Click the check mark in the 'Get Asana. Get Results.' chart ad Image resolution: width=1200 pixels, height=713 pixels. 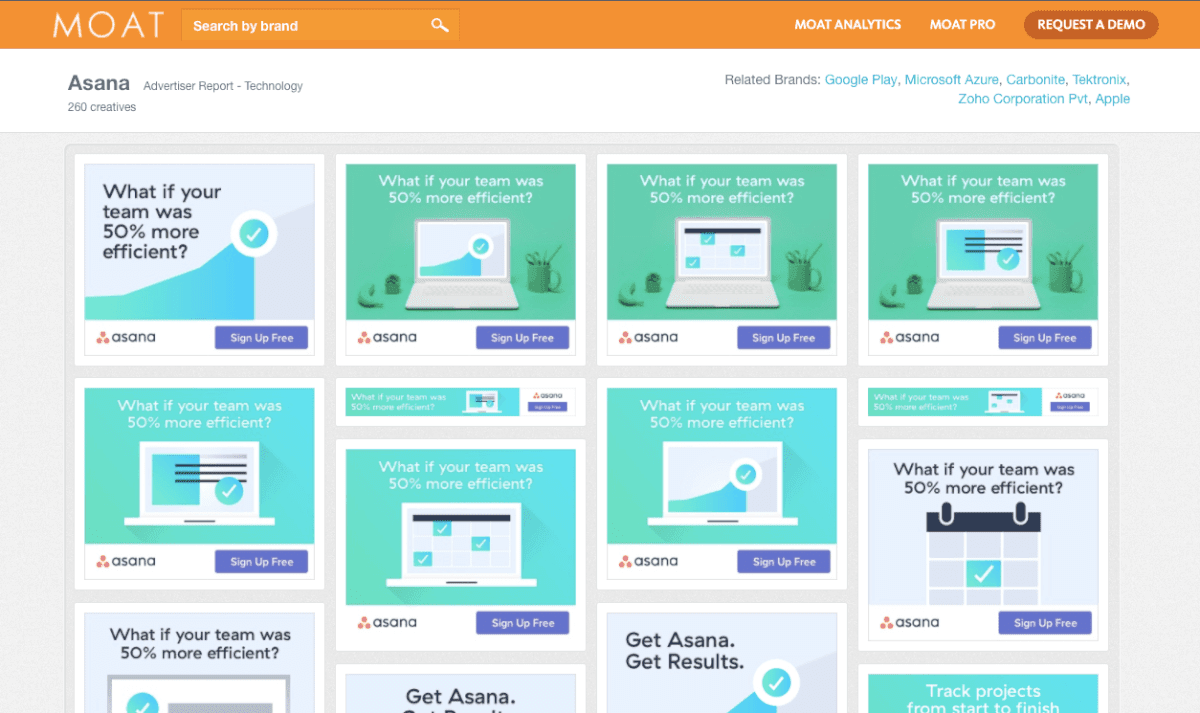[776, 683]
